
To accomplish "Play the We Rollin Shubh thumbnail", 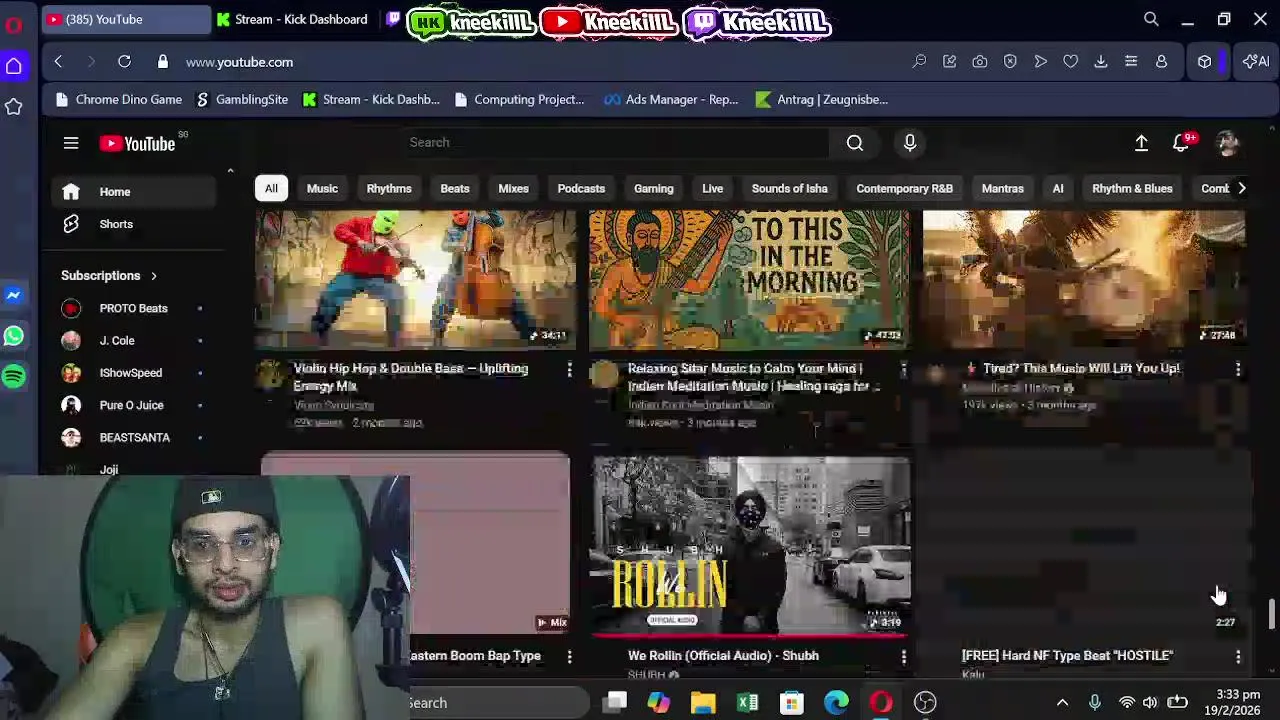I will (x=750, y=546).
